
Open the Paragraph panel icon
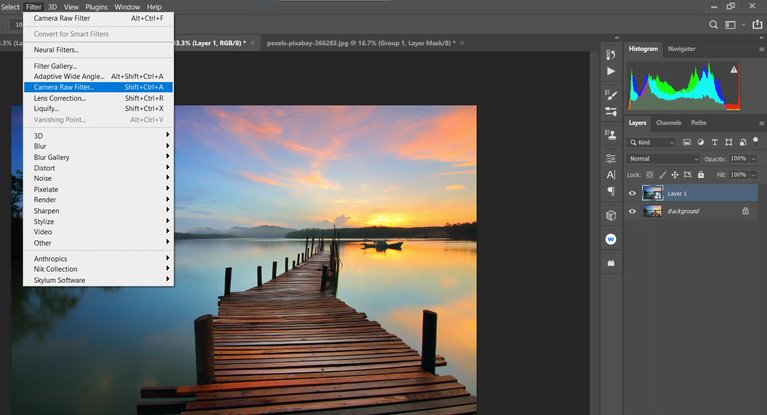[611, 191]
